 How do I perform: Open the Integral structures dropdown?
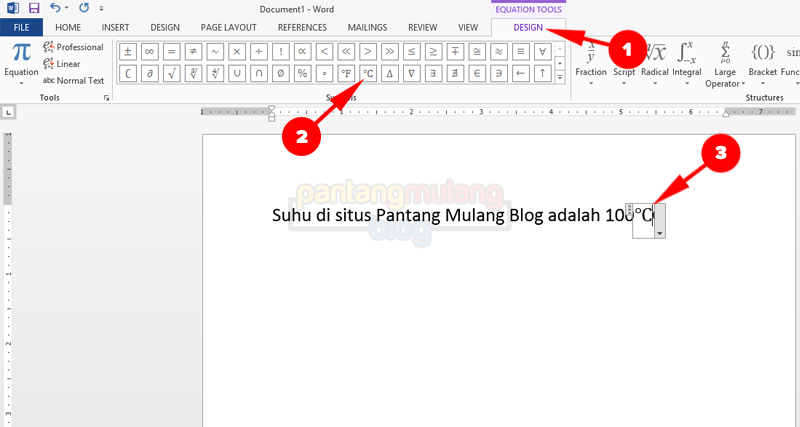click(x=687, y=63)
